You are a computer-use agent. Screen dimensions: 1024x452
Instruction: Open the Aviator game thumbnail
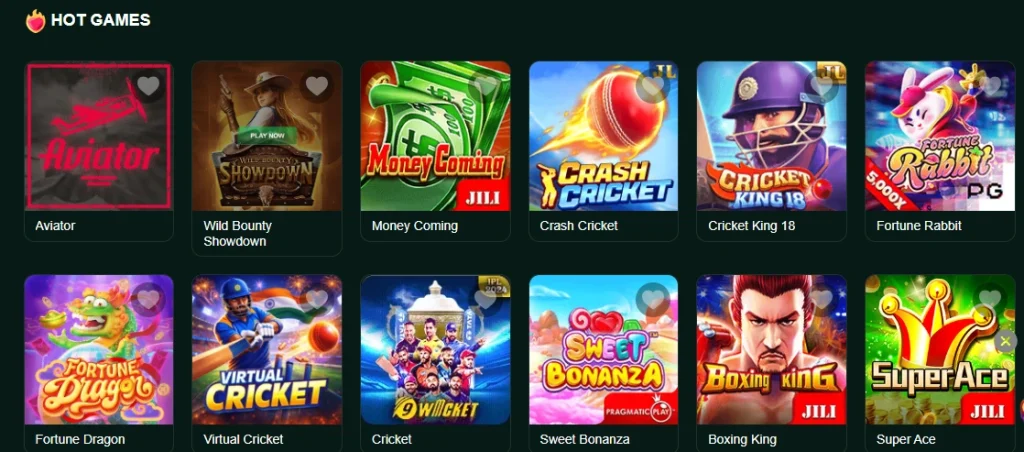[99, 136]
